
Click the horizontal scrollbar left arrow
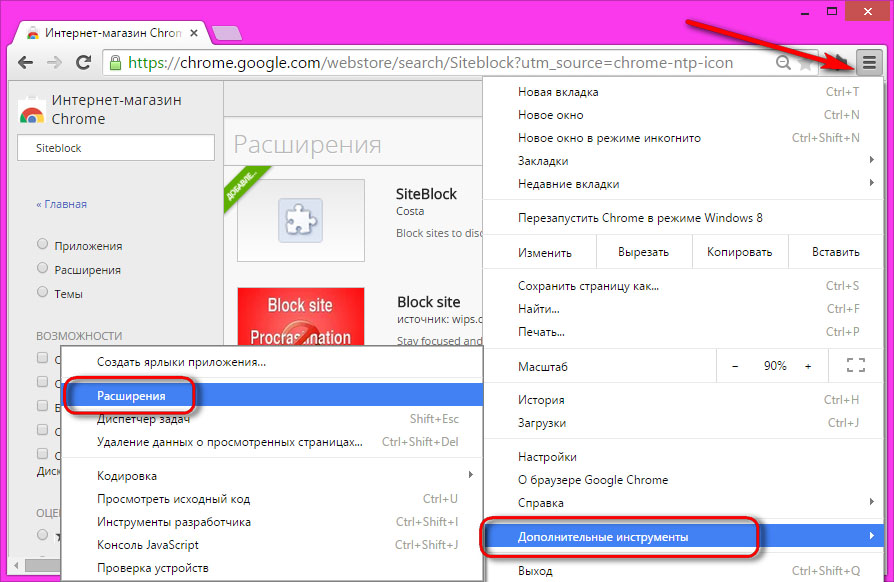point(16,565)
